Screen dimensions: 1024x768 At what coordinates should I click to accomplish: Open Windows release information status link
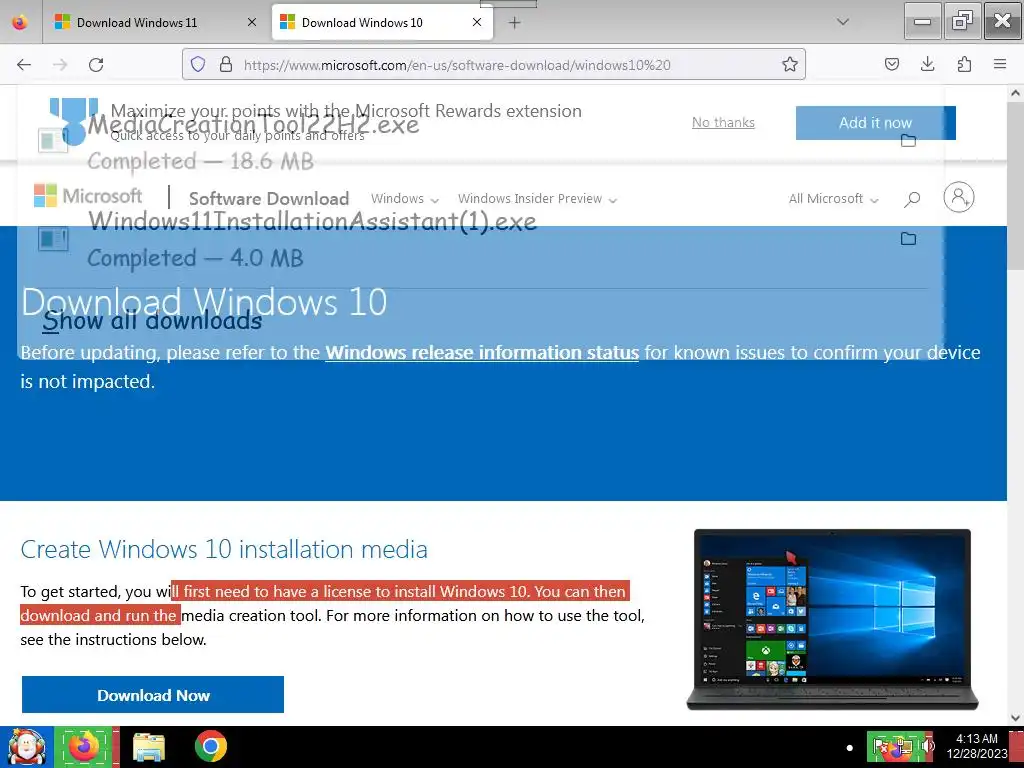482,353
